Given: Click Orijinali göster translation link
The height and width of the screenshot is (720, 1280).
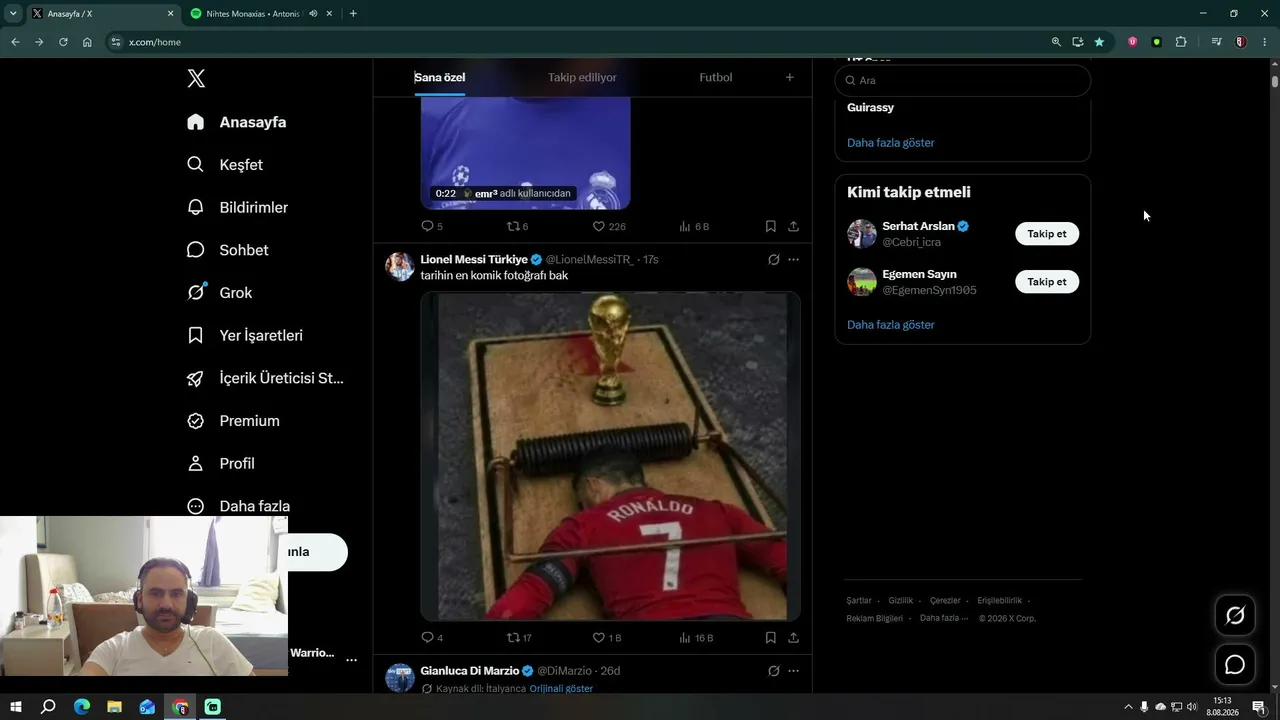Looking at the screenshot, I should pos(561,688).
